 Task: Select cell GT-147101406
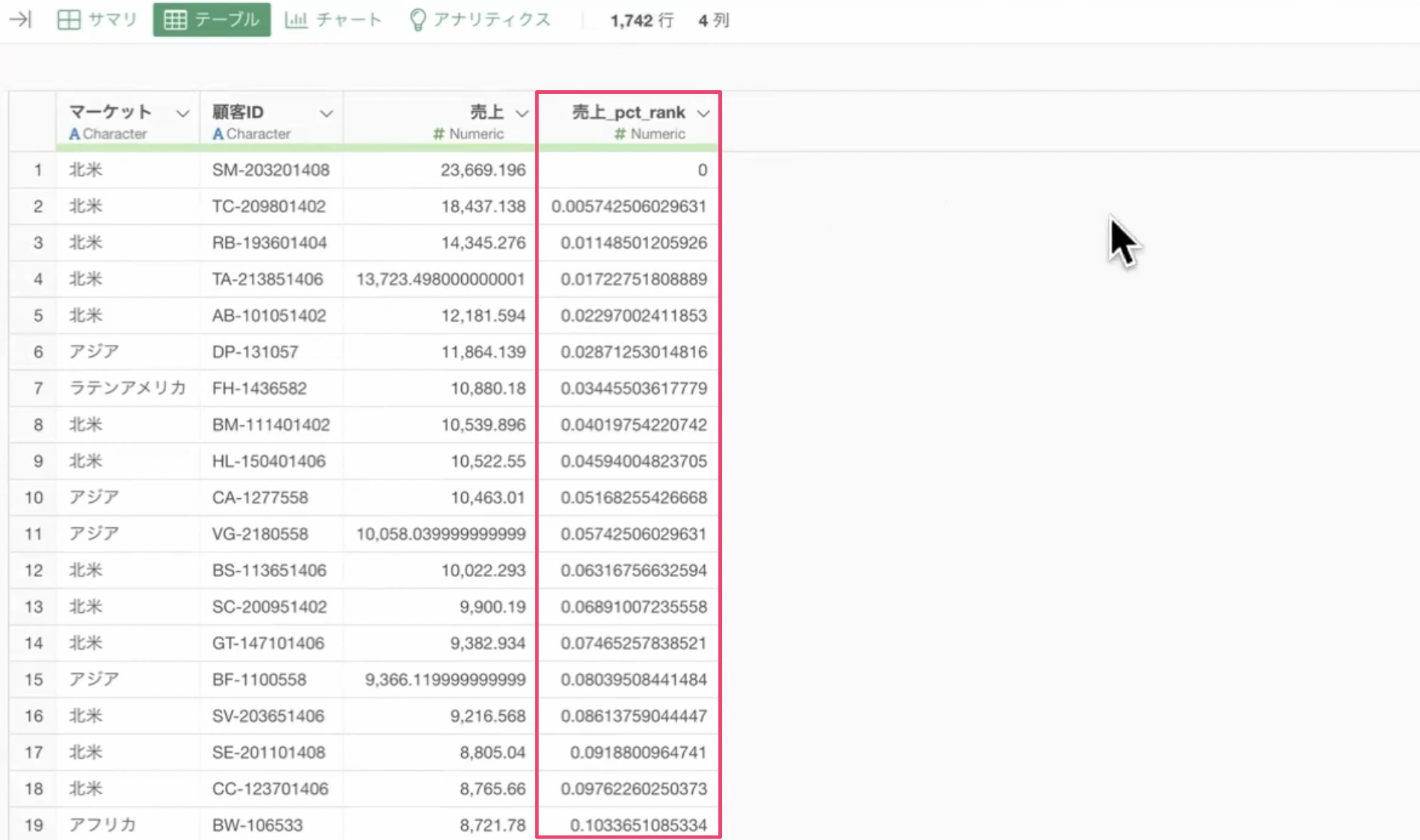point(271,643)
